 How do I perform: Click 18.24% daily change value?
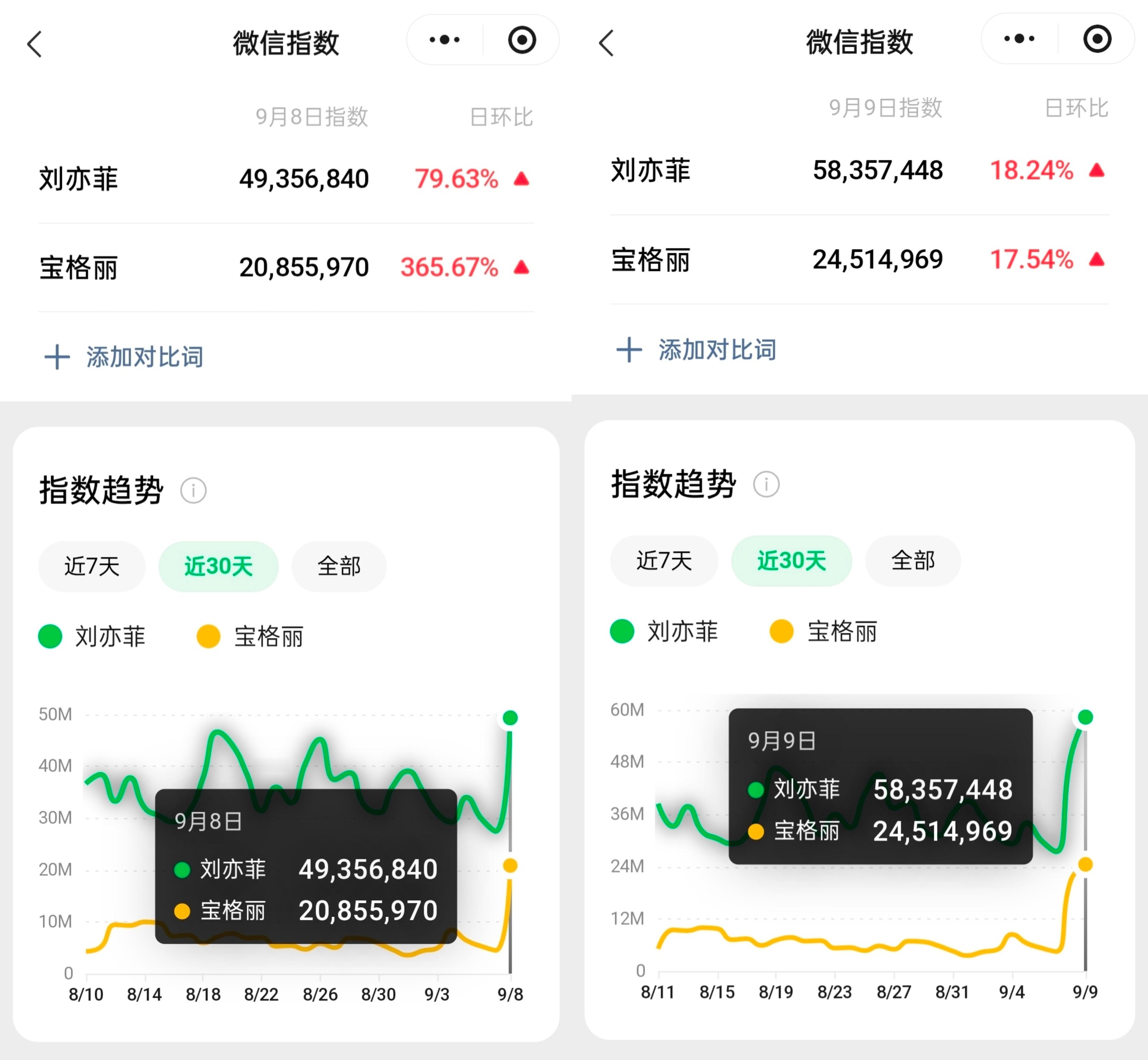tap(1032, 170)
